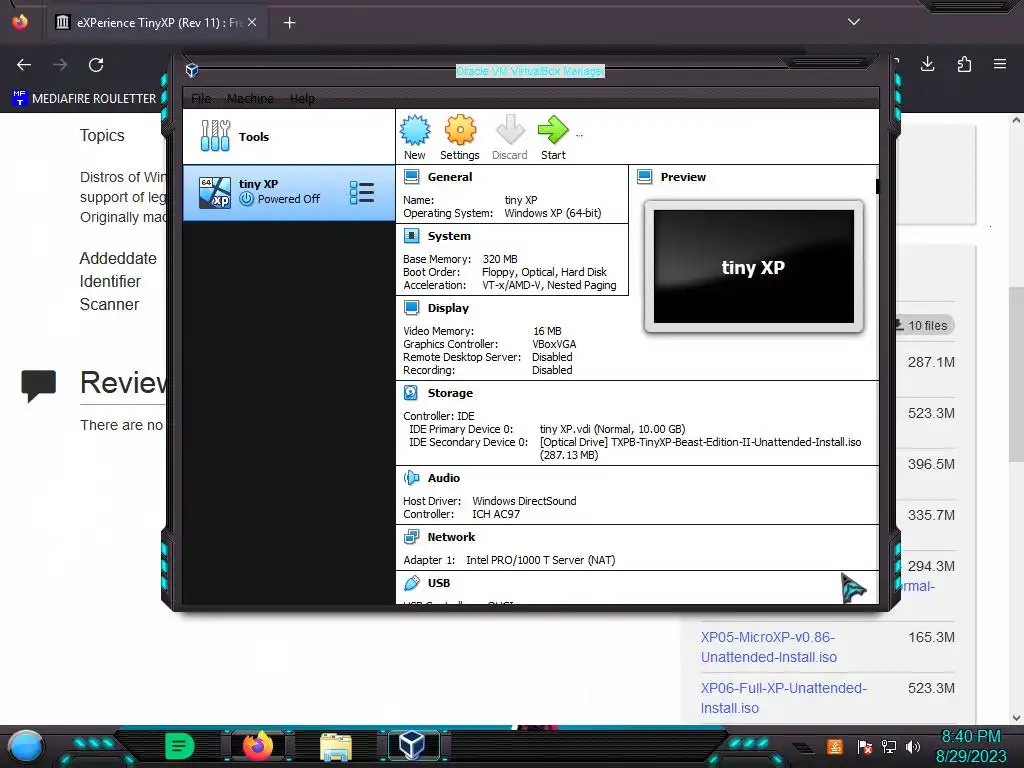Click the orange tray application icon
The image size is (1024, 768).
coord(835,747)
